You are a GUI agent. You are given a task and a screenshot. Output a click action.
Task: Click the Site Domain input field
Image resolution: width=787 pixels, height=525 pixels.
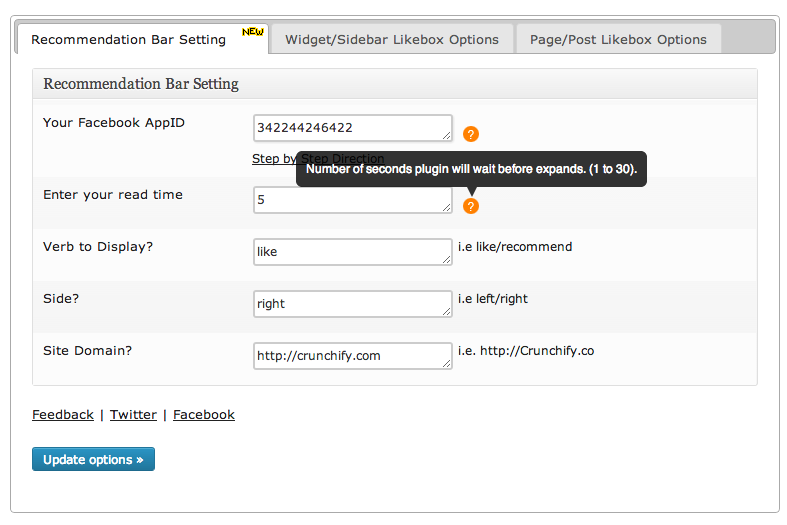click(x=352, y=356)
